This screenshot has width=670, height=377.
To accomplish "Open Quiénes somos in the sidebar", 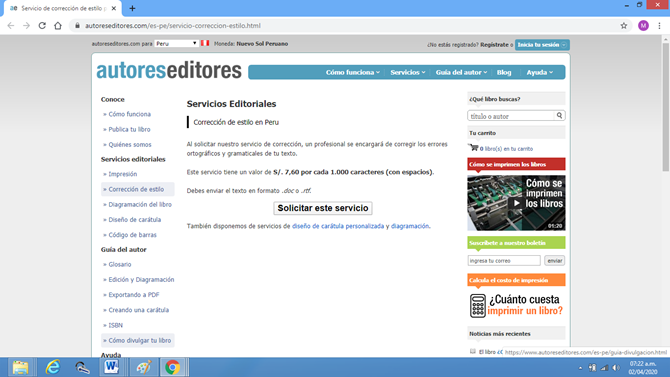I will pos(129,144).
